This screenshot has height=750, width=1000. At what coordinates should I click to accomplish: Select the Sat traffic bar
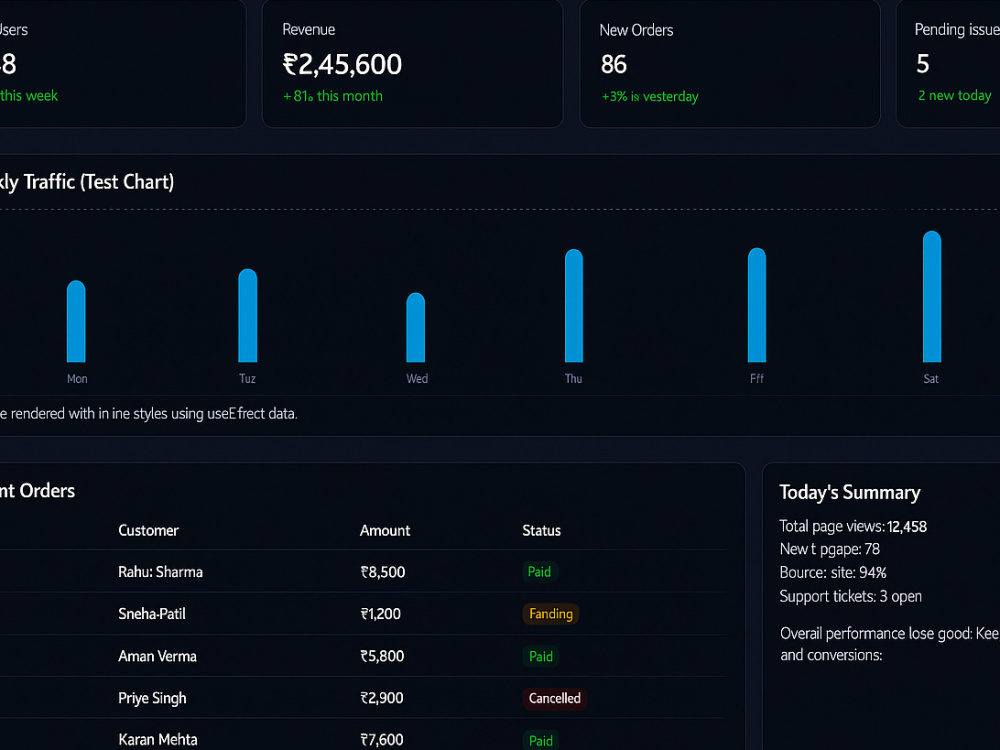(932, 297)
